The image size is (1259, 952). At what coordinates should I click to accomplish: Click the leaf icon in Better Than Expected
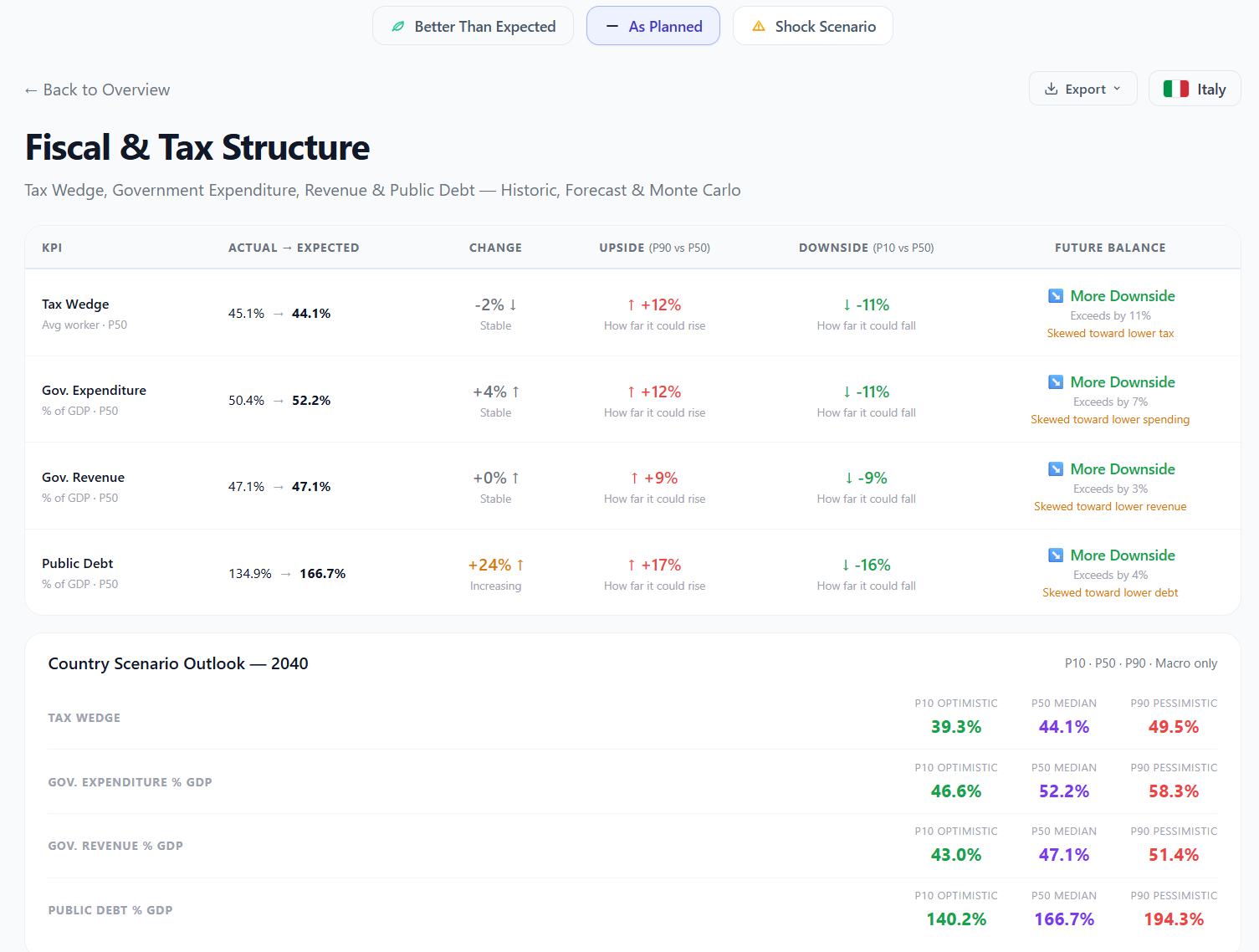398,27
